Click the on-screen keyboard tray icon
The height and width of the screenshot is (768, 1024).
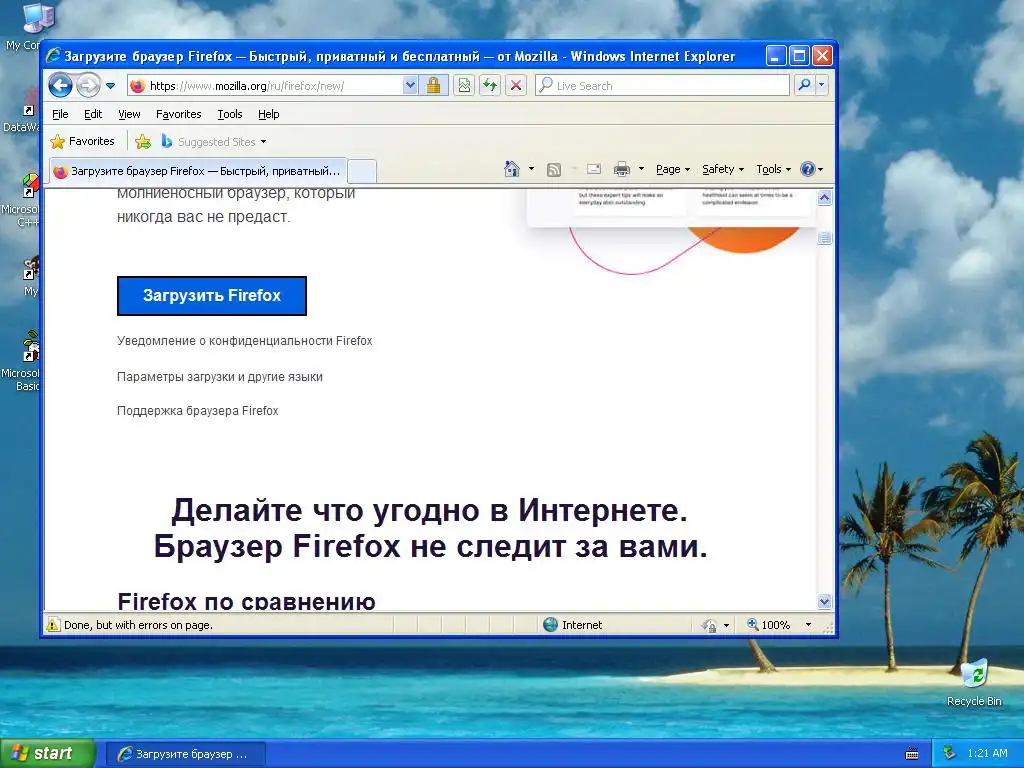[912, 754]
